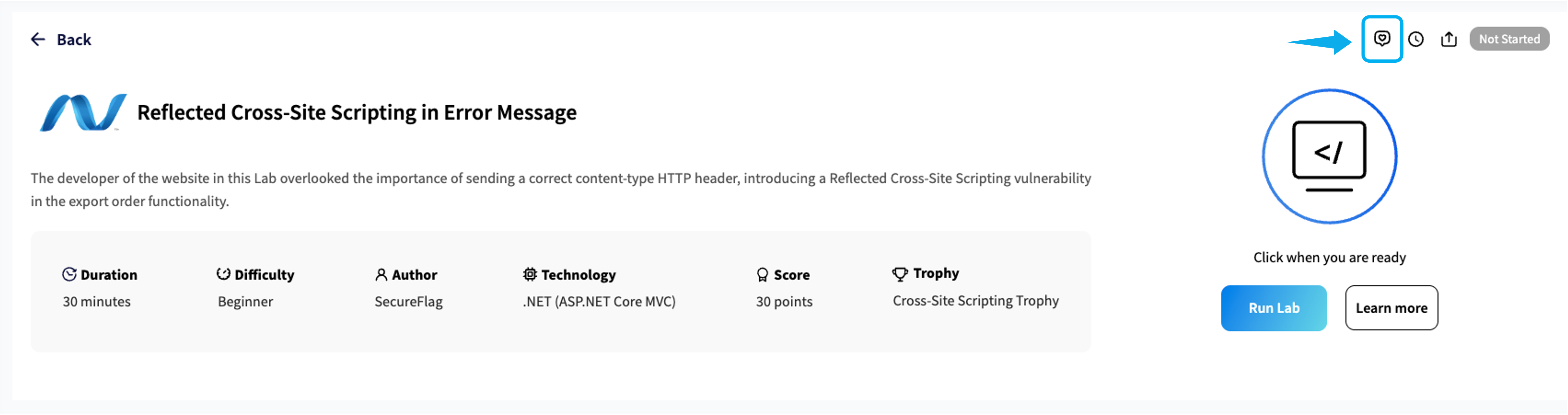This screenshot has width=1568, height=415.
Task: Click the Difficulty gauge icon
Action: (x=223, y=274)
